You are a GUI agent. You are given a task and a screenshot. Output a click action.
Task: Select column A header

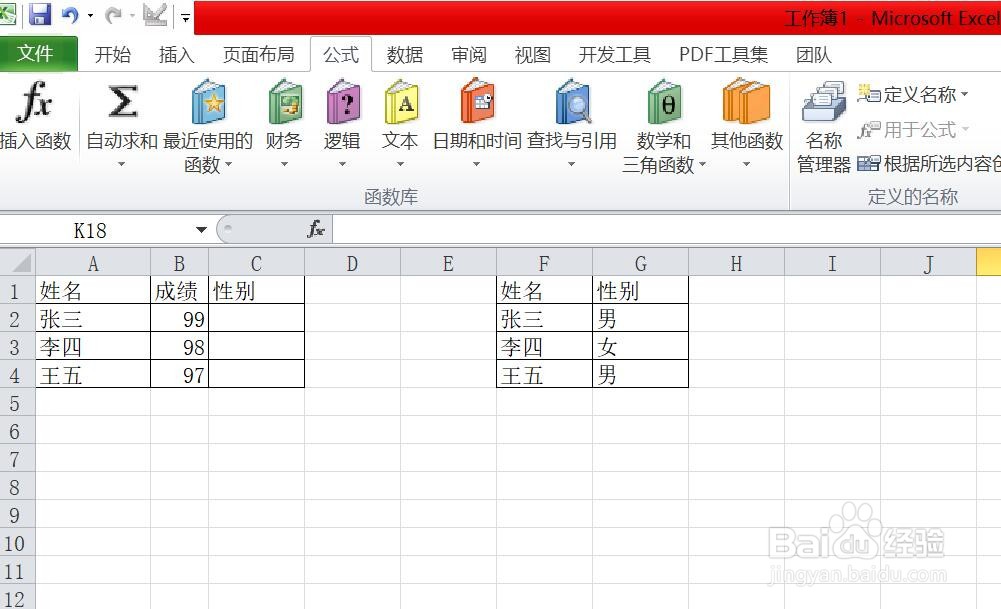(x=93, y=263)
